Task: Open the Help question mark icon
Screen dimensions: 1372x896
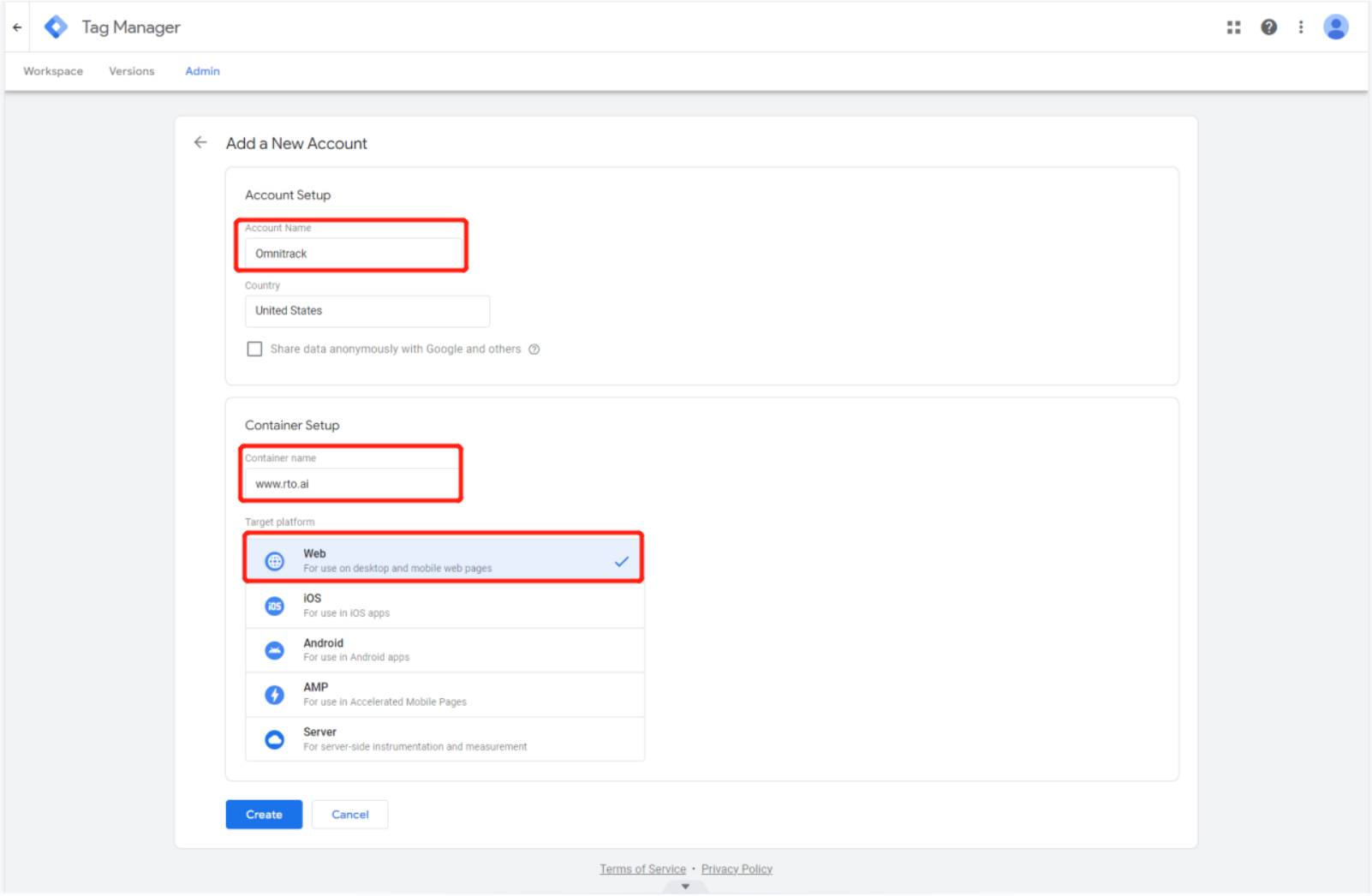Action: click(1268, 27)
